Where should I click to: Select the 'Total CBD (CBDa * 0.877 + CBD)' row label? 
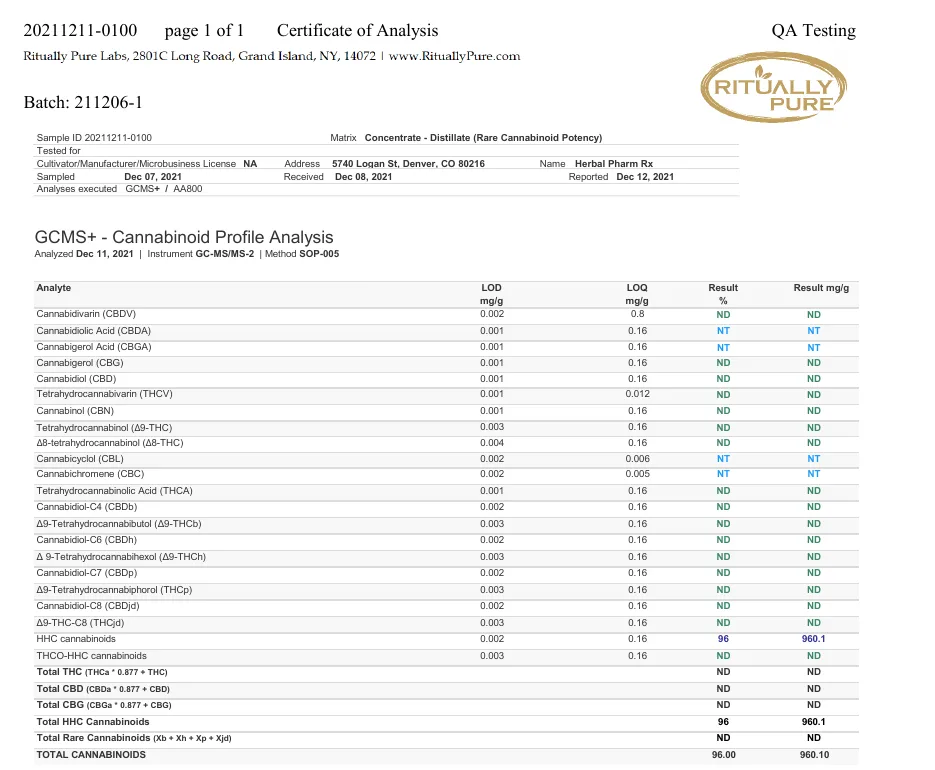pos(103,689)
